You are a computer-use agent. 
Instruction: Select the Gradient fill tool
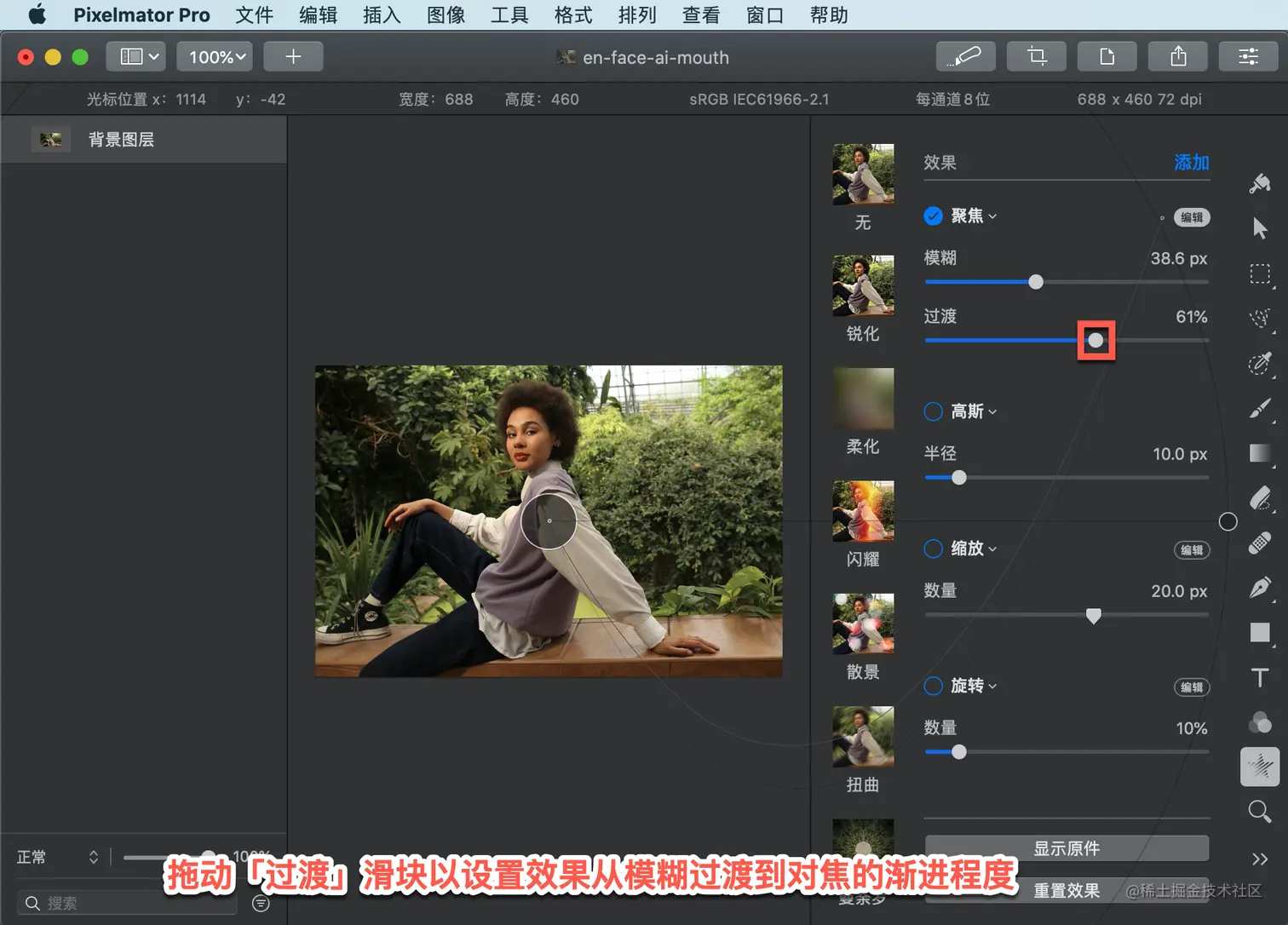click(x=1260, y=453)
